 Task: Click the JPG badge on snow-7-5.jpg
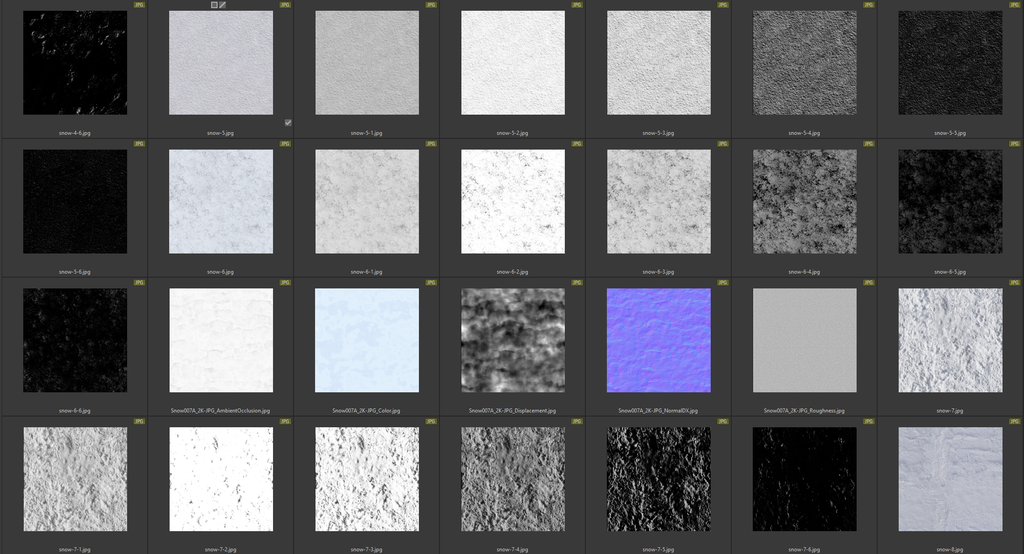tap(724, 422)
